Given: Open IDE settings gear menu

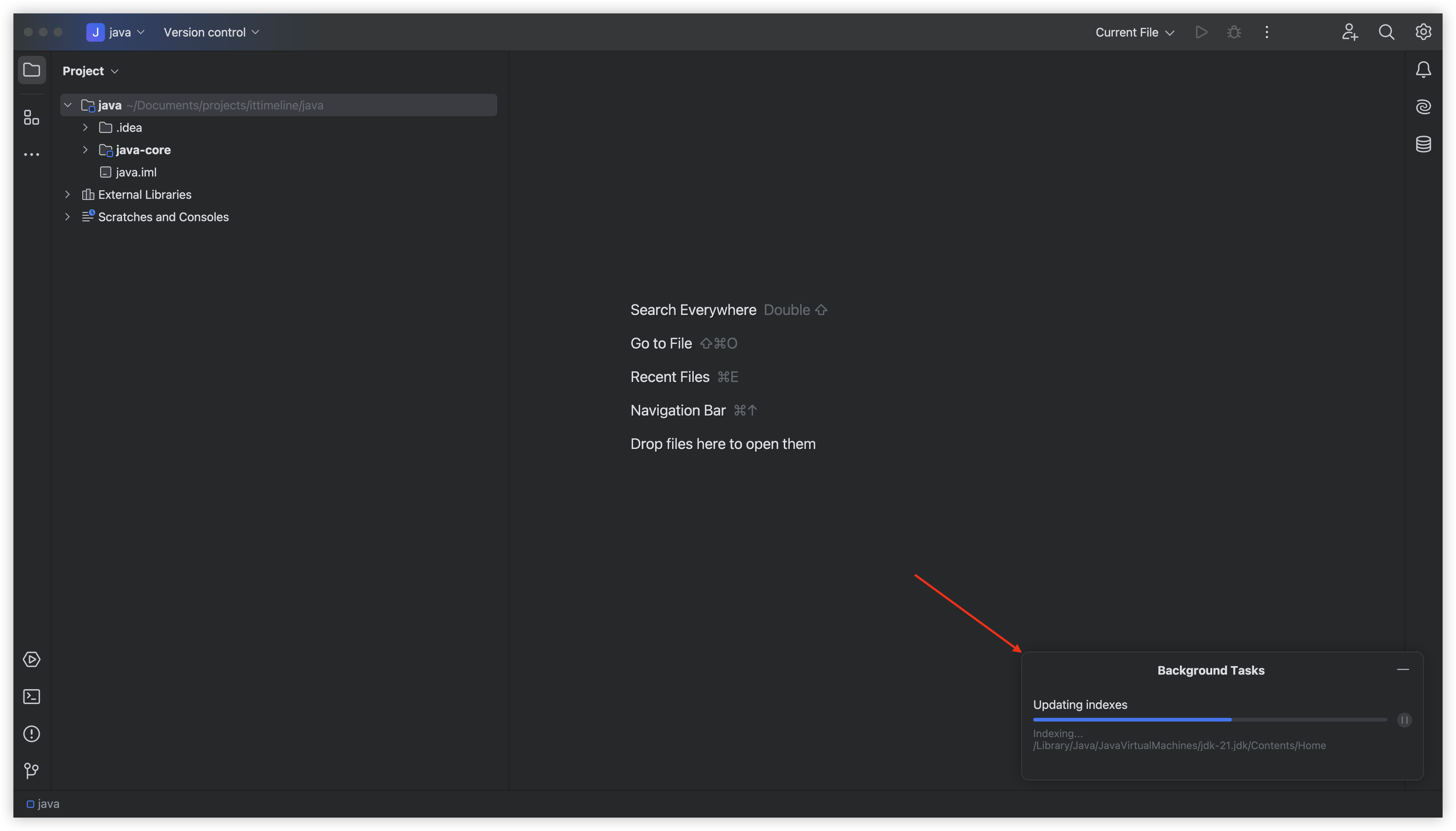Looking at the screenshot, I should [x=1424, y=32].
